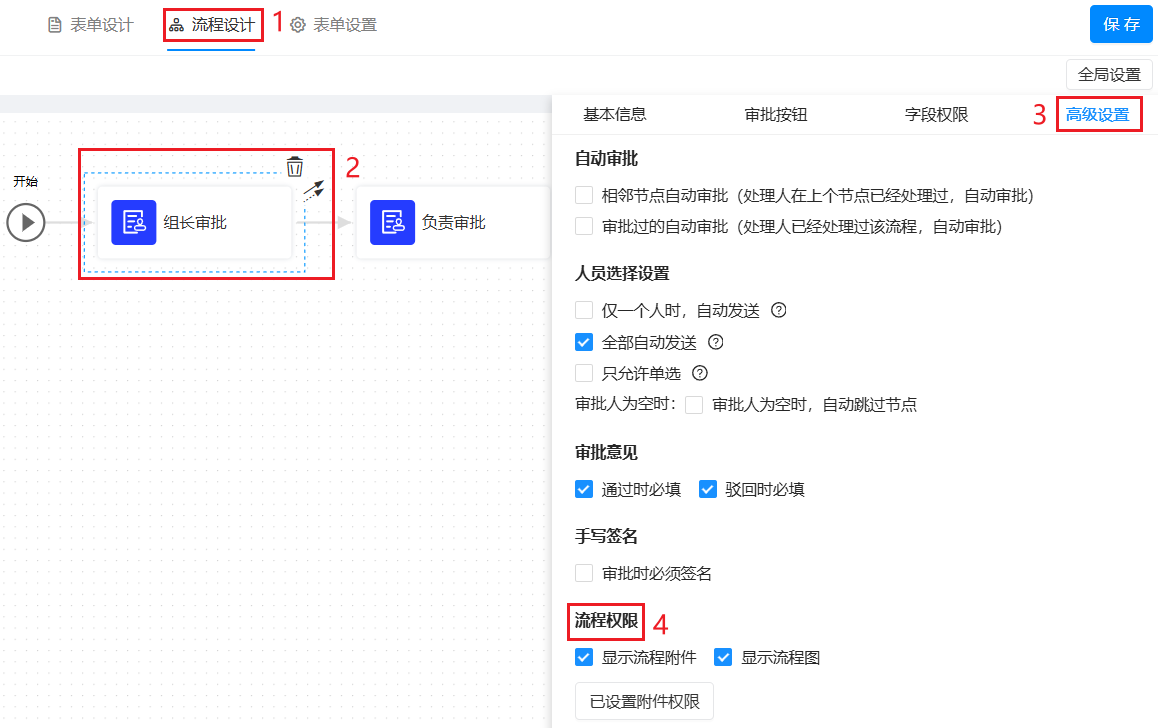Click 已设置附件权限 button
1158x728 pixels.
(644, 702)
